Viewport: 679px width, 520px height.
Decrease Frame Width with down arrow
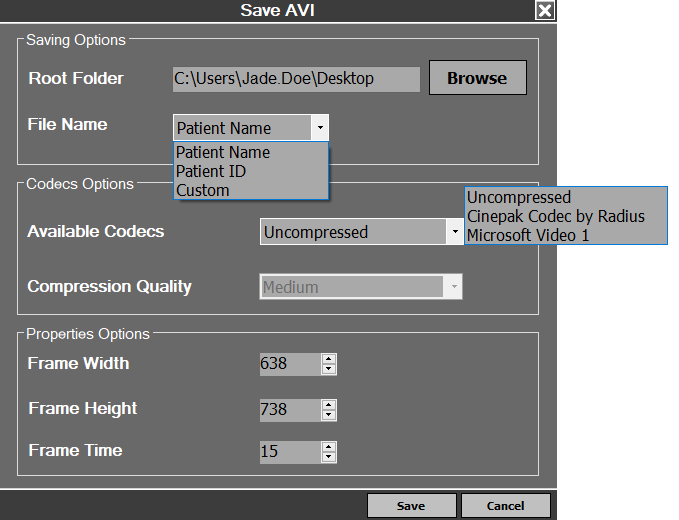click(328, 370)
